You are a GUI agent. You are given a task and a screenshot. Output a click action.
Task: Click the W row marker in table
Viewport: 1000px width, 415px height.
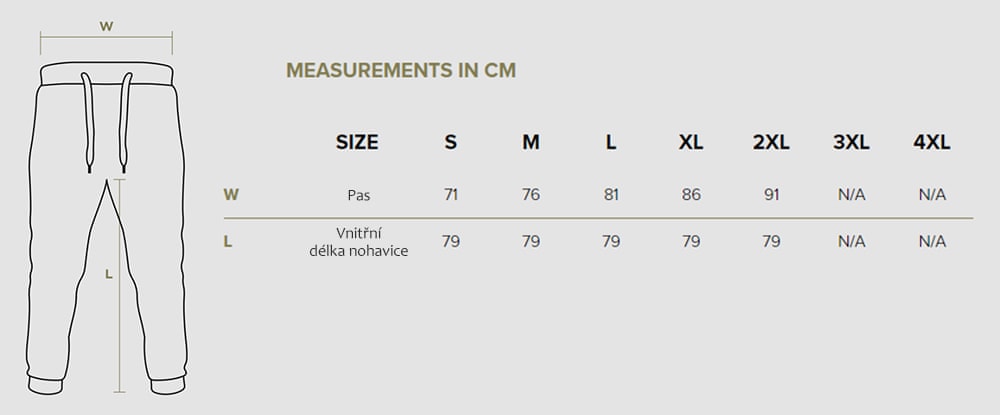coord(231,194)
